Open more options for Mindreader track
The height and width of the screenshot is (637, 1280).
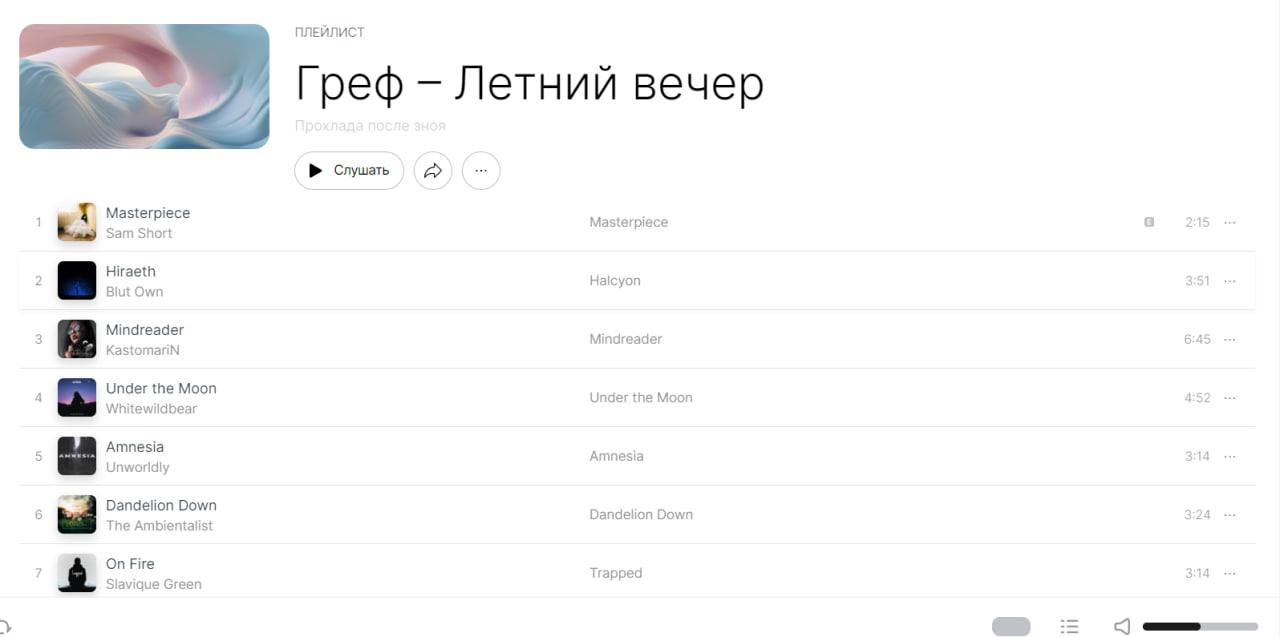(x=1230, y=339)
